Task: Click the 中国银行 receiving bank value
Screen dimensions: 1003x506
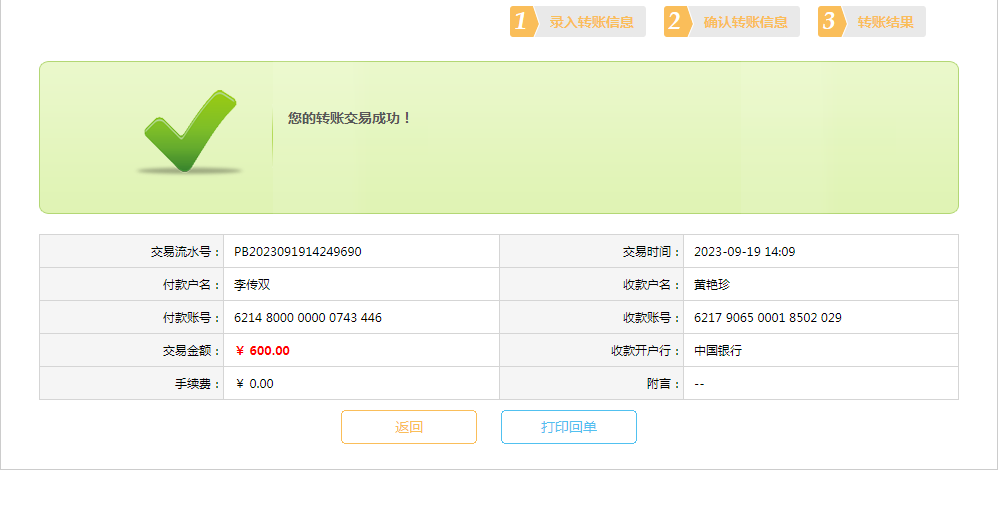Action: (718, 351)
